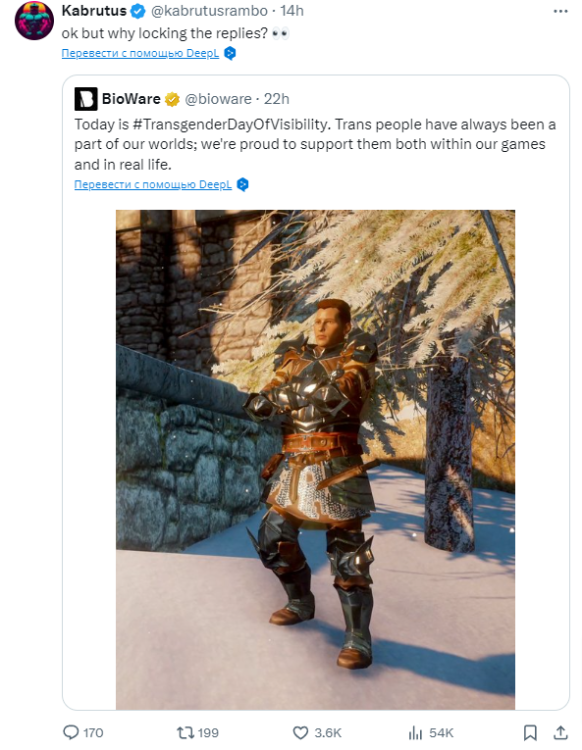The height and width of the screenshot is (750, 582).
Task: Translate Kabrutus post with DeepL
Action: 140,53
